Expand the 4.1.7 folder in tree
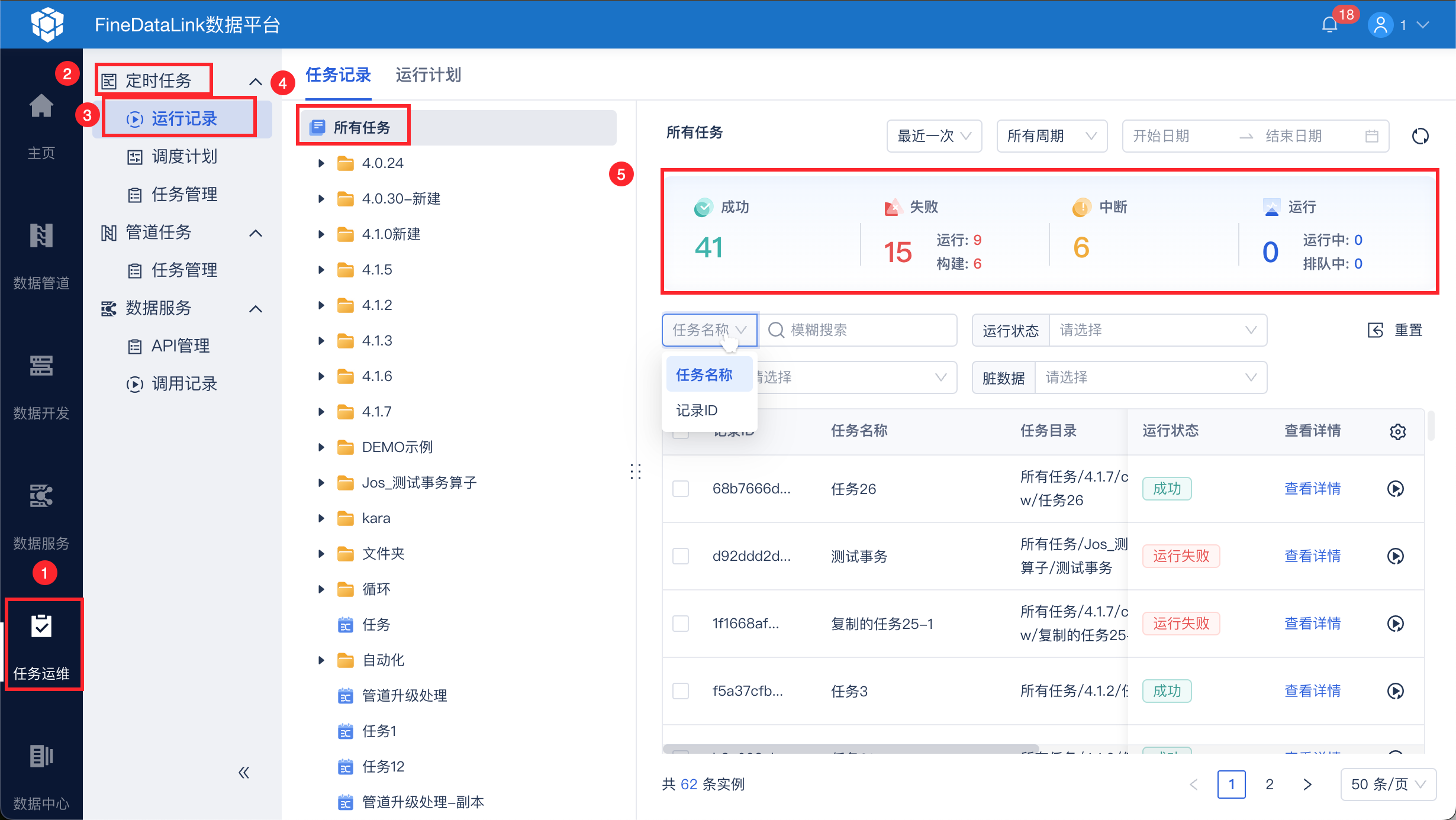Screen dimensions: 1456x820 pos(321,412)
